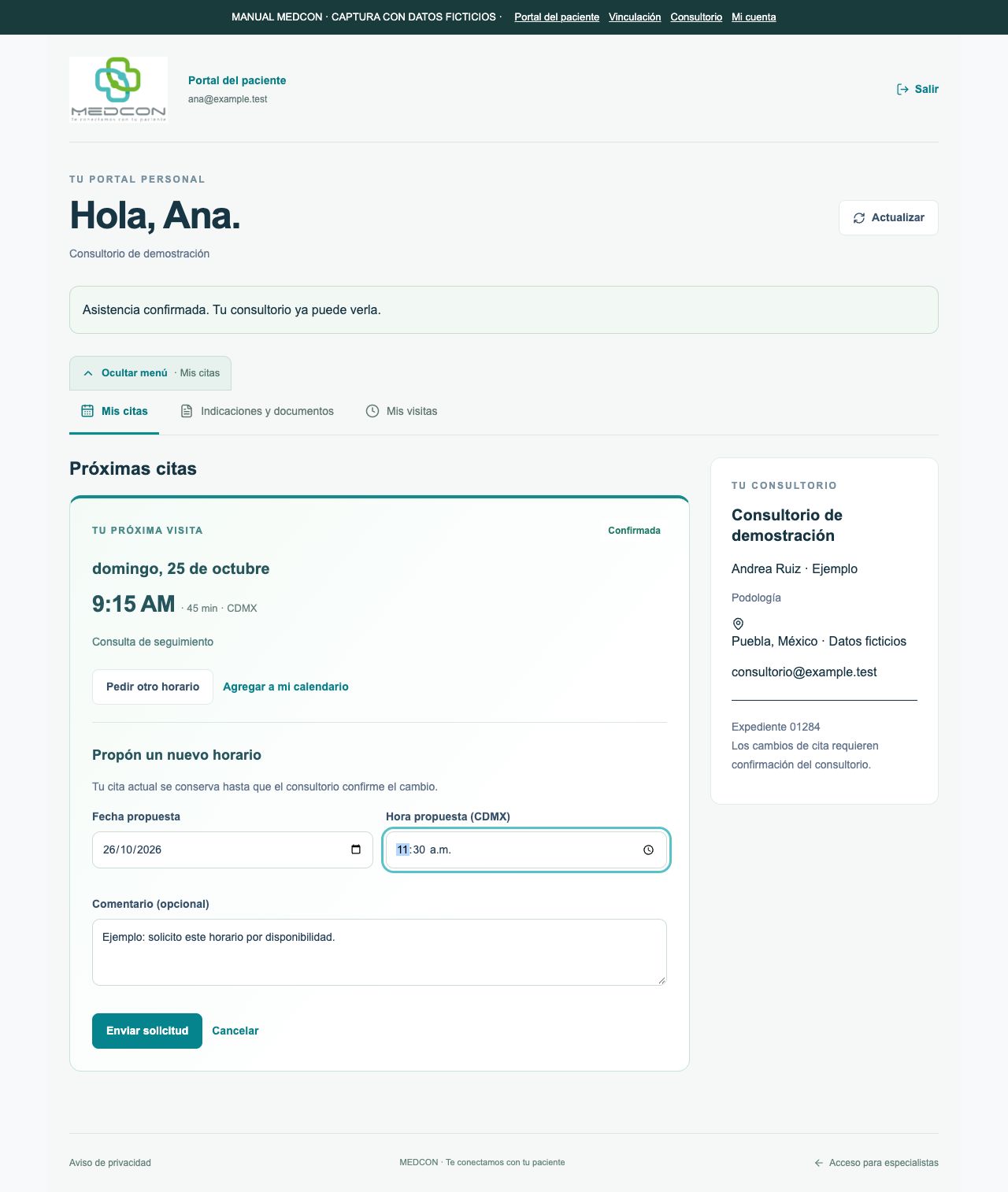Collapse the menu with the Ocultar menú chevron
This screenshot has height=1192, width=1008.
(x=88, y=373)
